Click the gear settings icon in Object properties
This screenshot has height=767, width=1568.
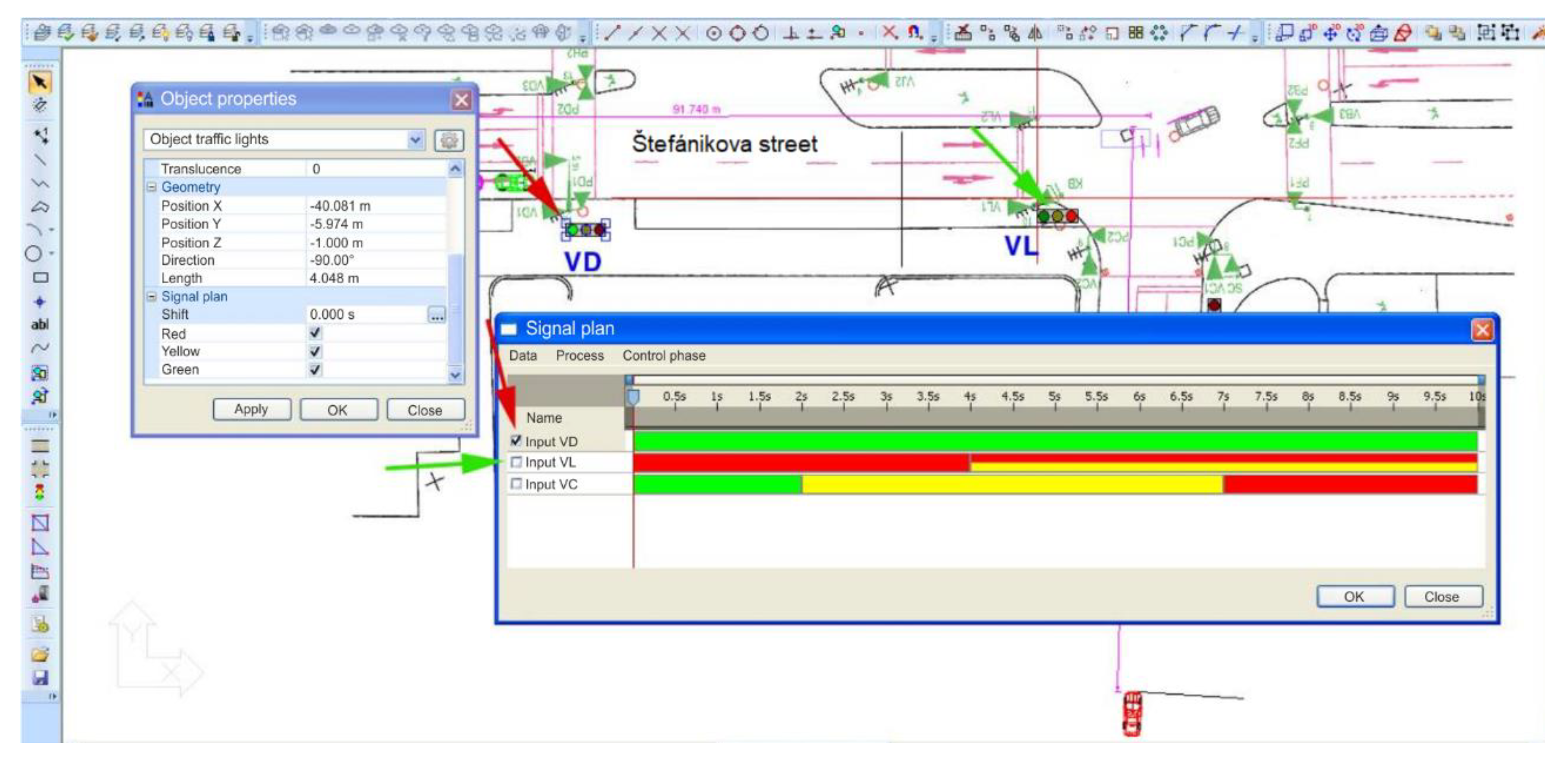[449, 140]
